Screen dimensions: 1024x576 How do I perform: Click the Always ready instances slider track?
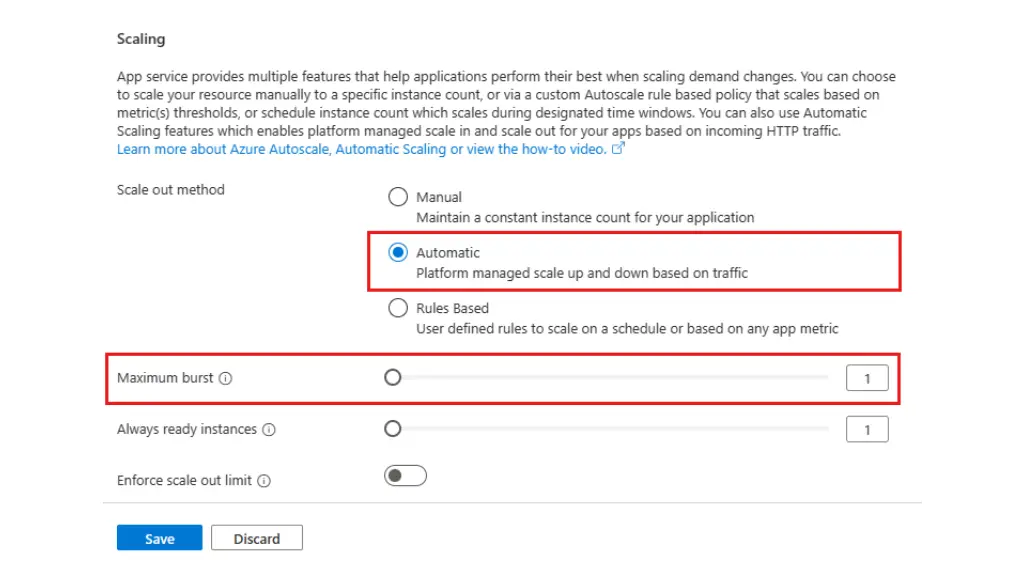click(611, 428)
